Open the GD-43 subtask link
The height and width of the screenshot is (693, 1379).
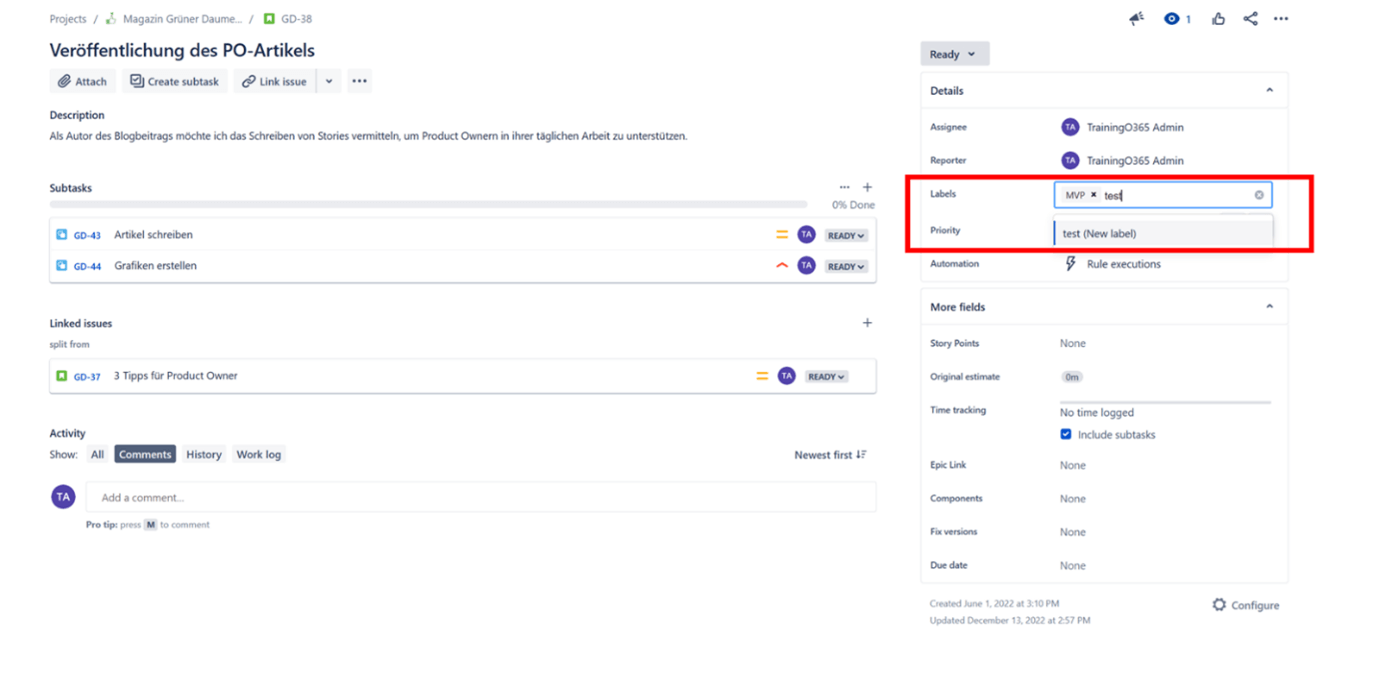(x=87, y=236)
